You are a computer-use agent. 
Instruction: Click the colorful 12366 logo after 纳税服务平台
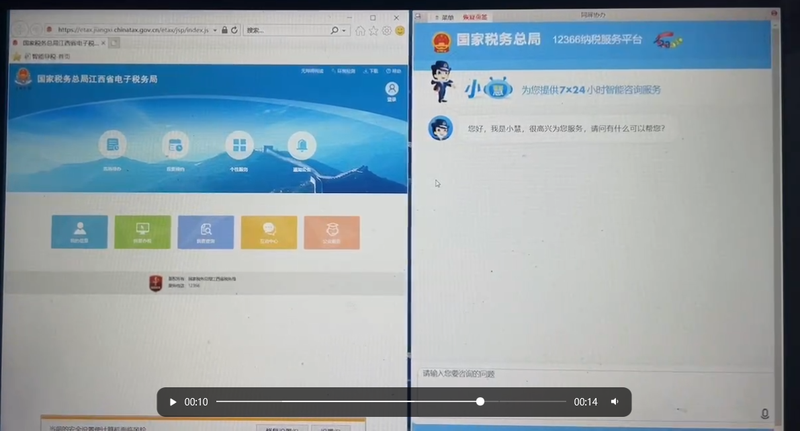coord(668,40)
